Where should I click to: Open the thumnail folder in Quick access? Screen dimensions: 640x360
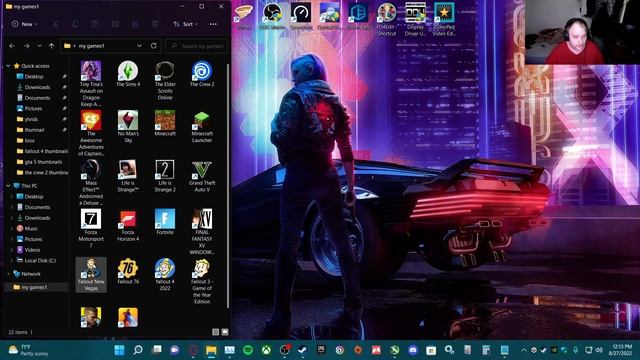point(34,130)
